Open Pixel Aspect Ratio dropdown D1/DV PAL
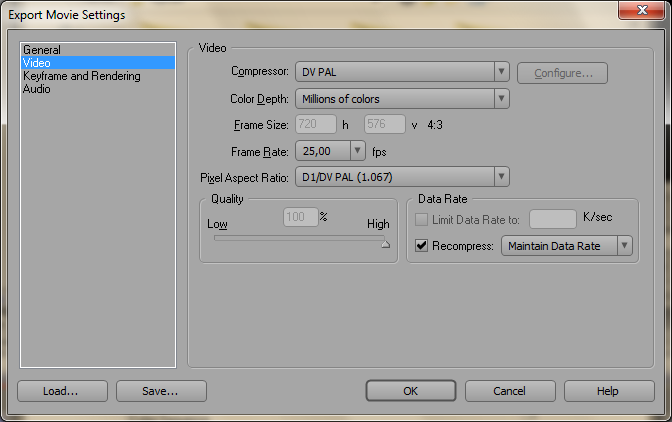The height and width of the screenshot is (422, 672). click(402, 177)
